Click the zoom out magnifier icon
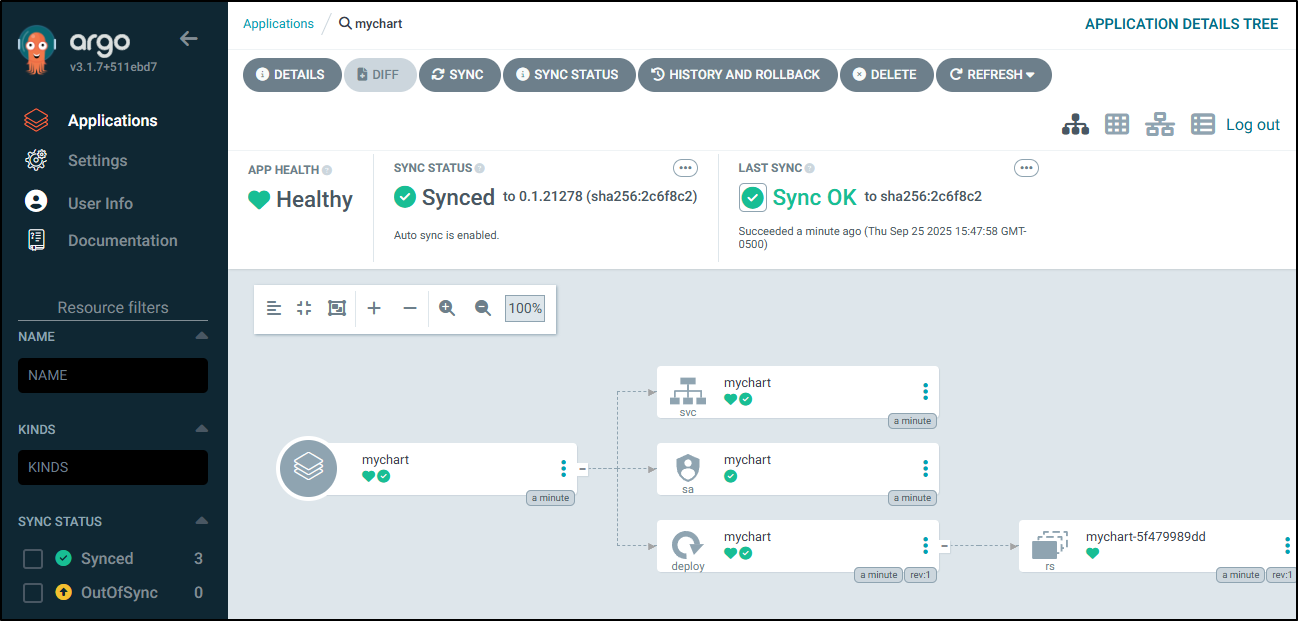The width and height of the screenshot is (1298, 621). coord(483,308)
